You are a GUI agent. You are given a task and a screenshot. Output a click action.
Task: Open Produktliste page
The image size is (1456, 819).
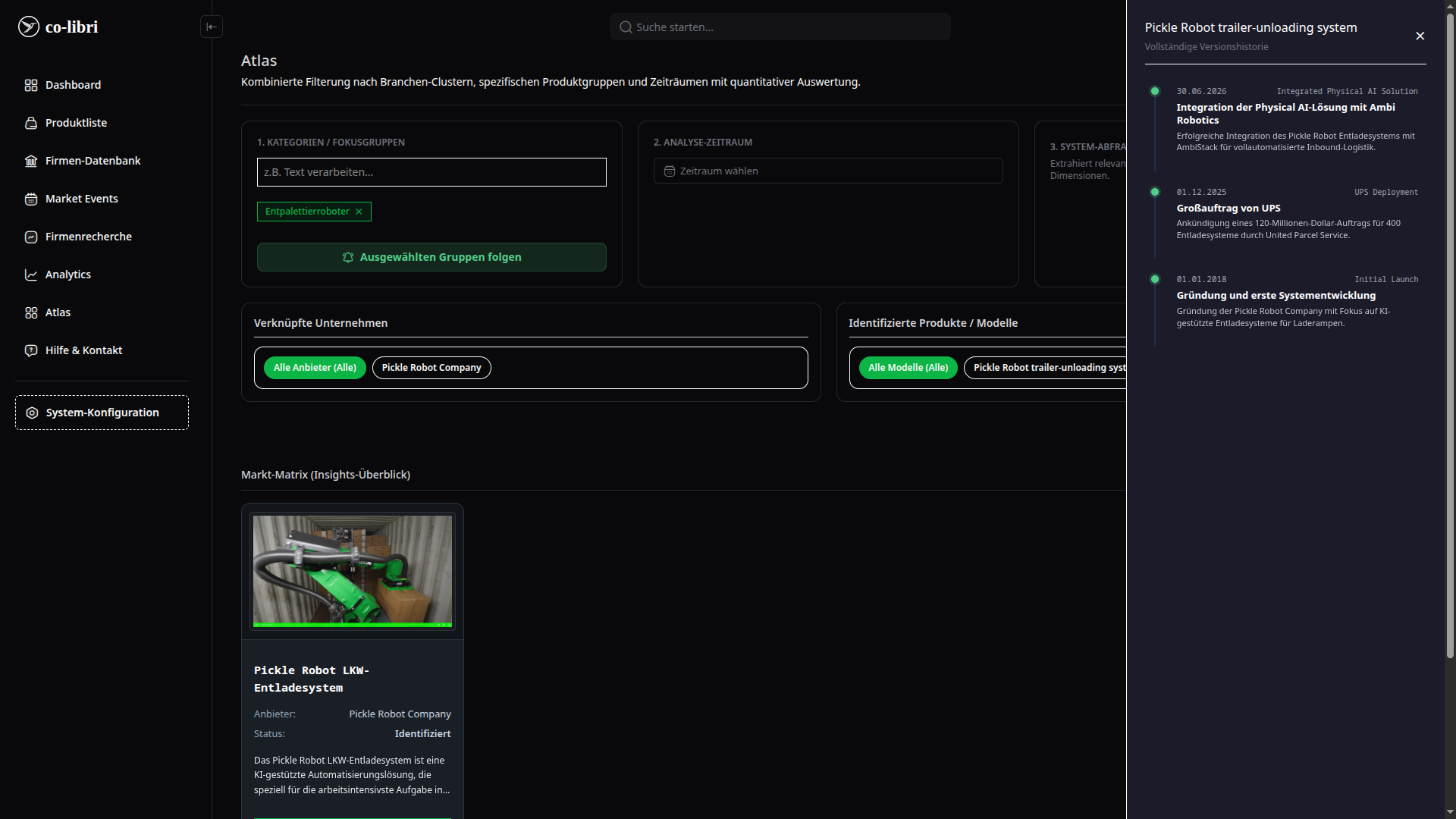pyautogui.click(x=102, y=123)
